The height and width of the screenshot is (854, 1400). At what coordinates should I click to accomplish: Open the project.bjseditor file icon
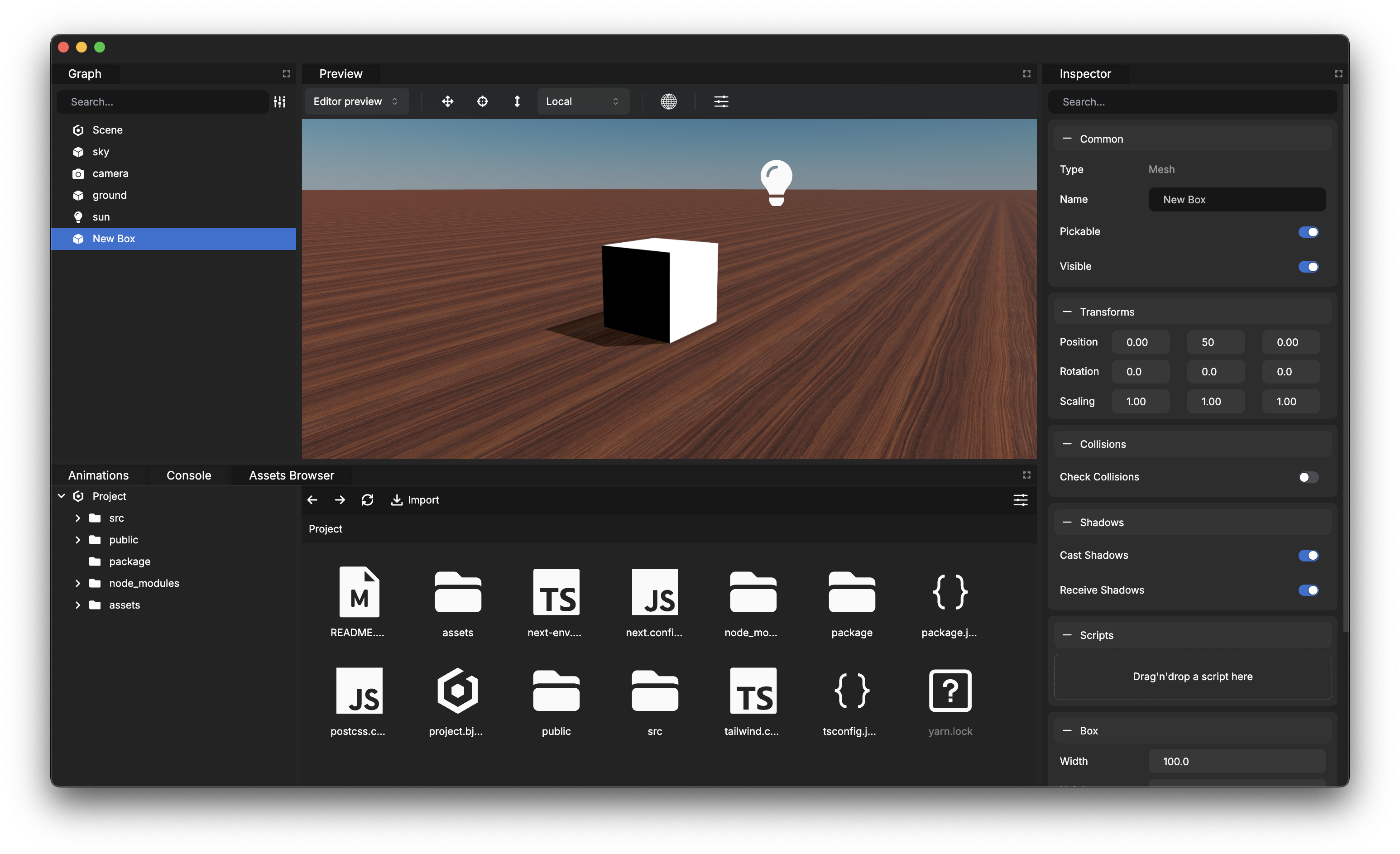[457, 691]
